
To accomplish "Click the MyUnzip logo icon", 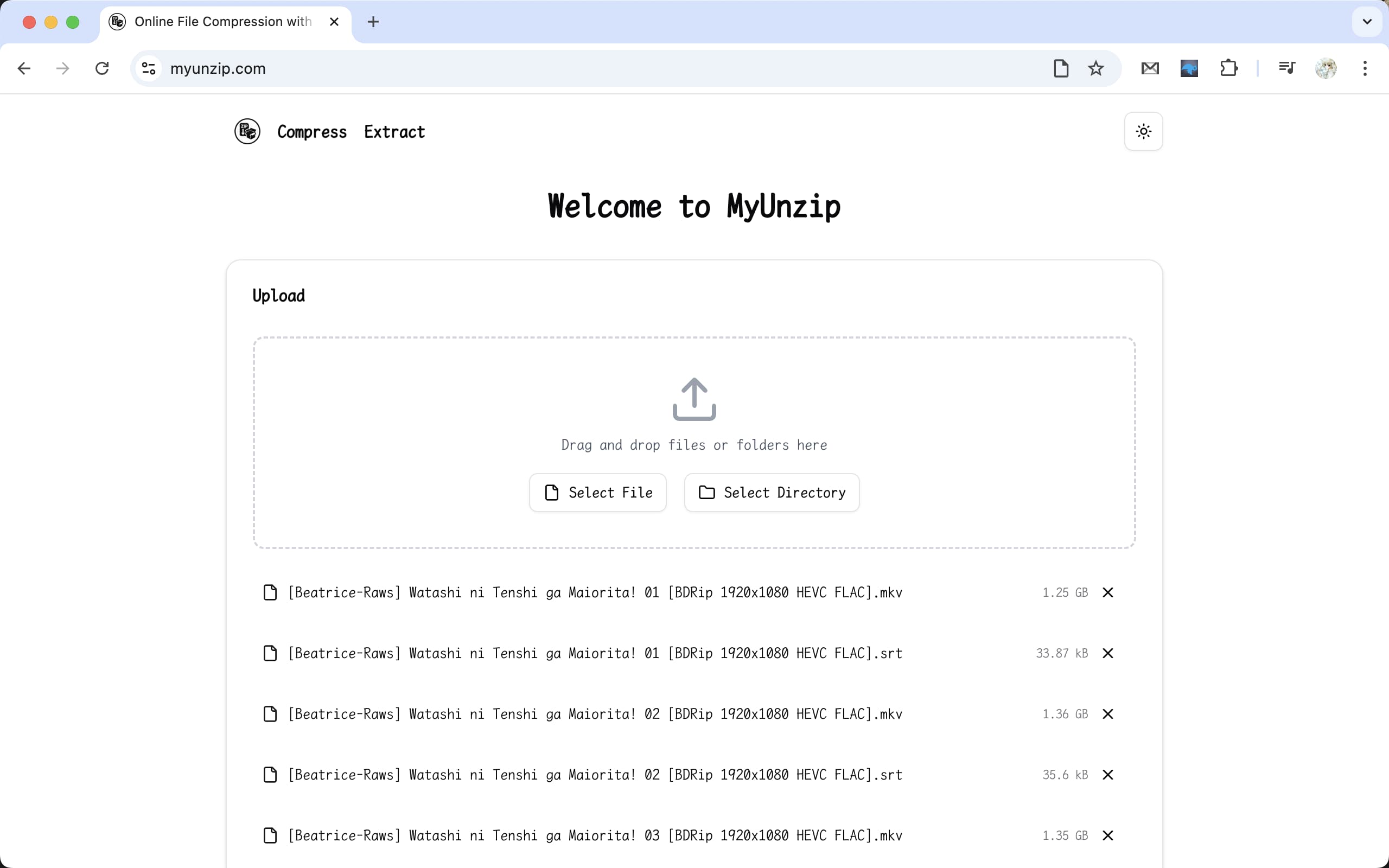I will click(x=247, y=131).
